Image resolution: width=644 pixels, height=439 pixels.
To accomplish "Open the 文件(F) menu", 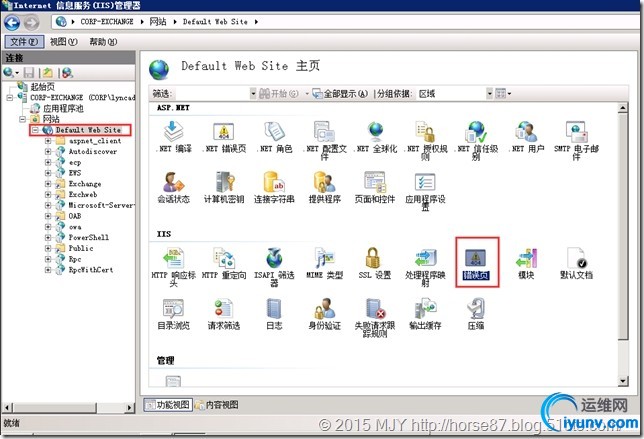I will tap(24, 41).
